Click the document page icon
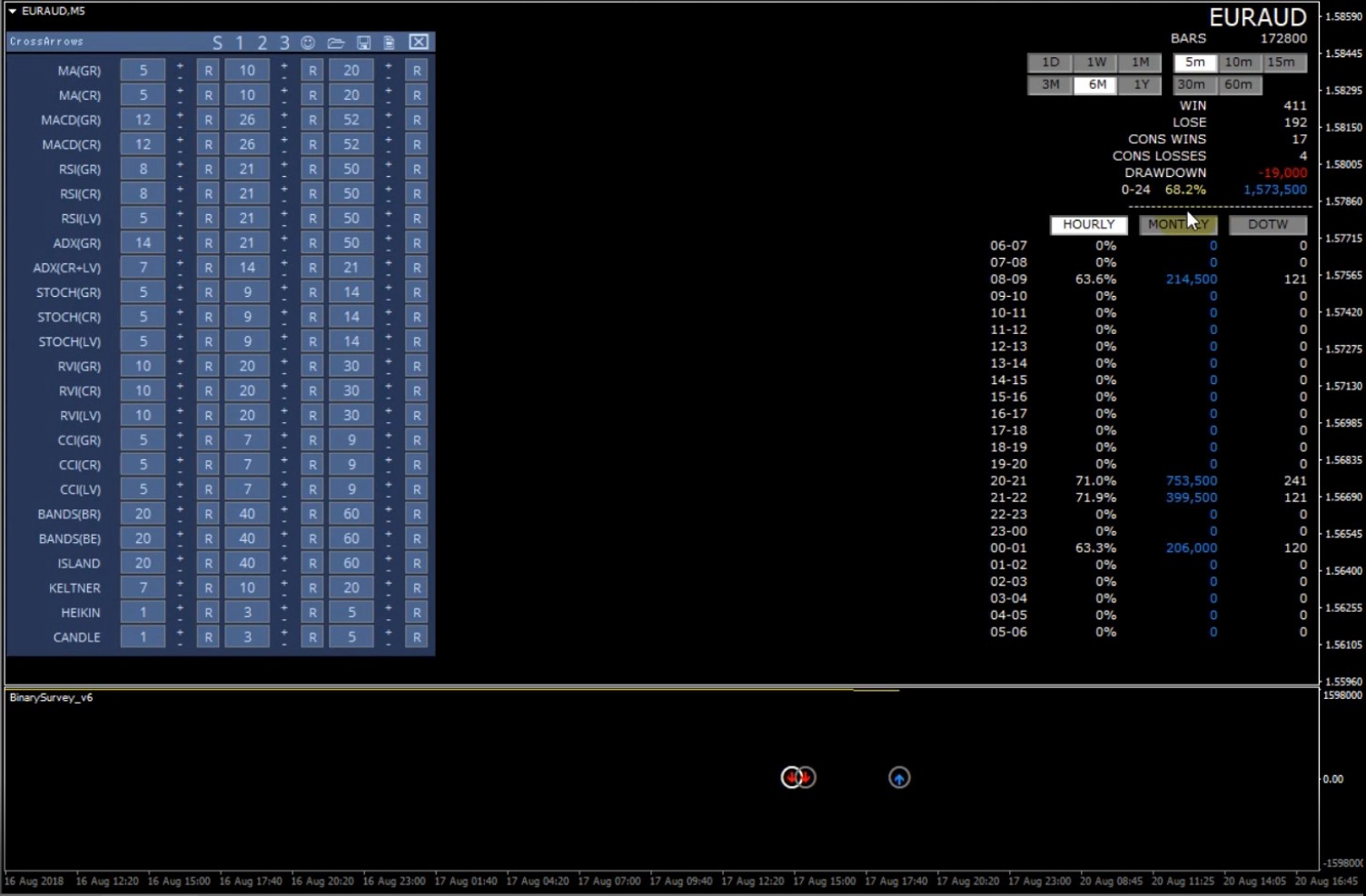The width and height of the screenshot is (1366, 896). click(389, 43)
